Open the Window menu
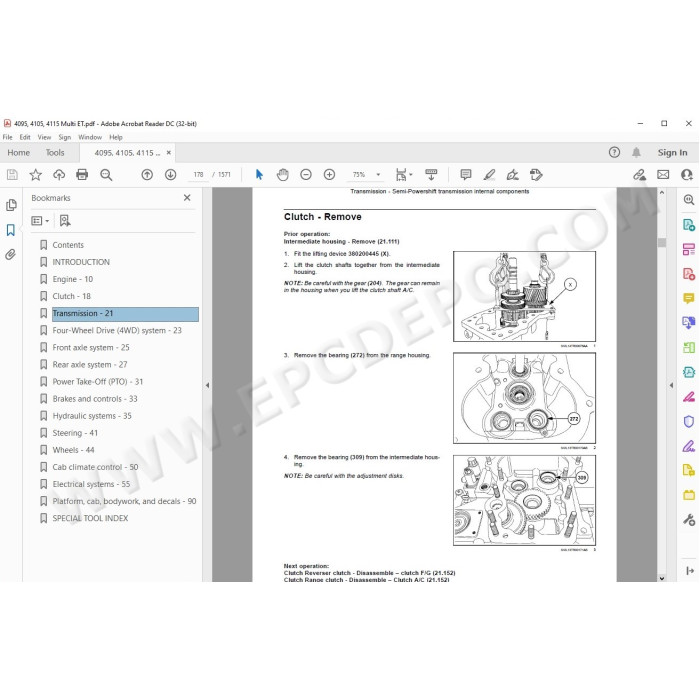The height and width of the screenshot is (700, 700). click(90, 137)
